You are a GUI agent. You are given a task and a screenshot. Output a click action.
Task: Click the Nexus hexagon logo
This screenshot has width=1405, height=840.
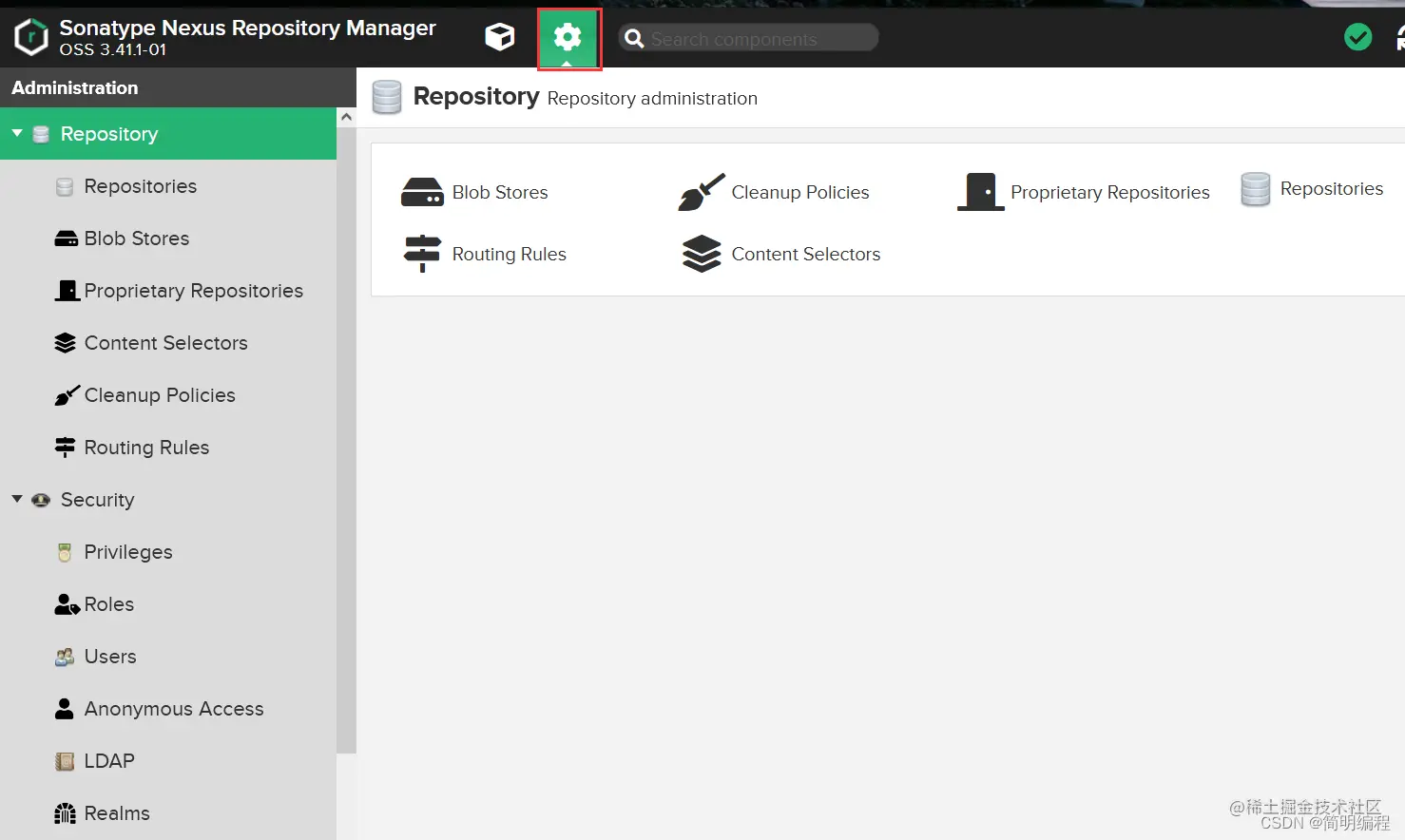pyautogui.click(x=30, y=37)
